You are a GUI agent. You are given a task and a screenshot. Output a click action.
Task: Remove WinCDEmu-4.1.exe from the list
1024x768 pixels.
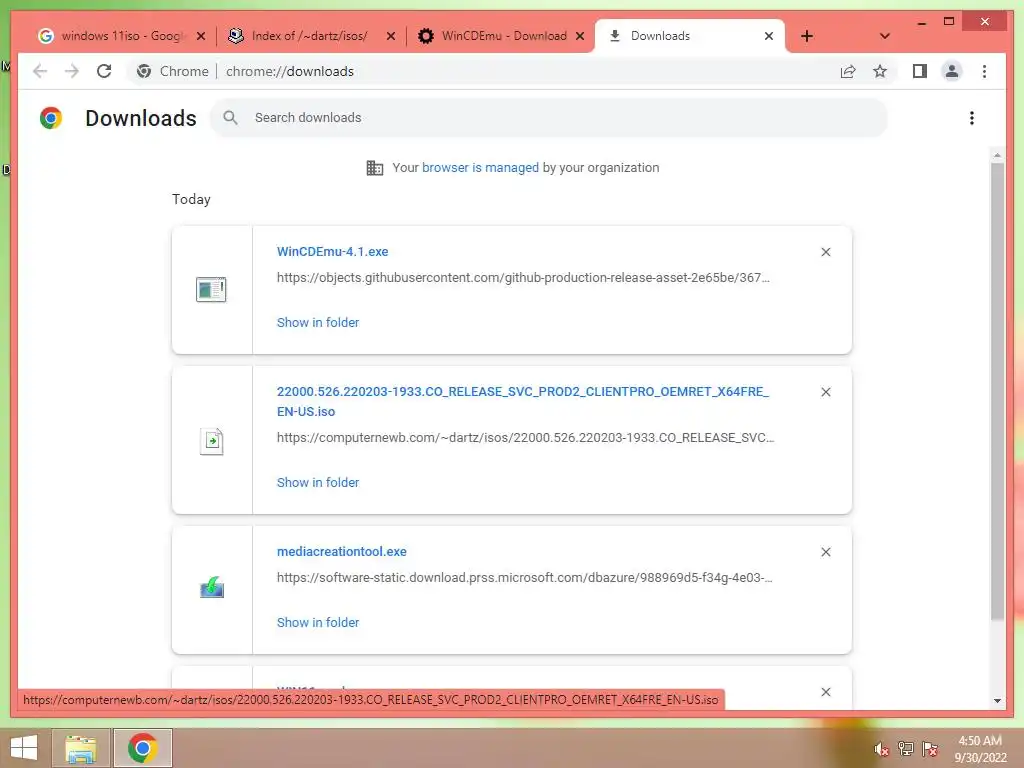pos(825,252)
